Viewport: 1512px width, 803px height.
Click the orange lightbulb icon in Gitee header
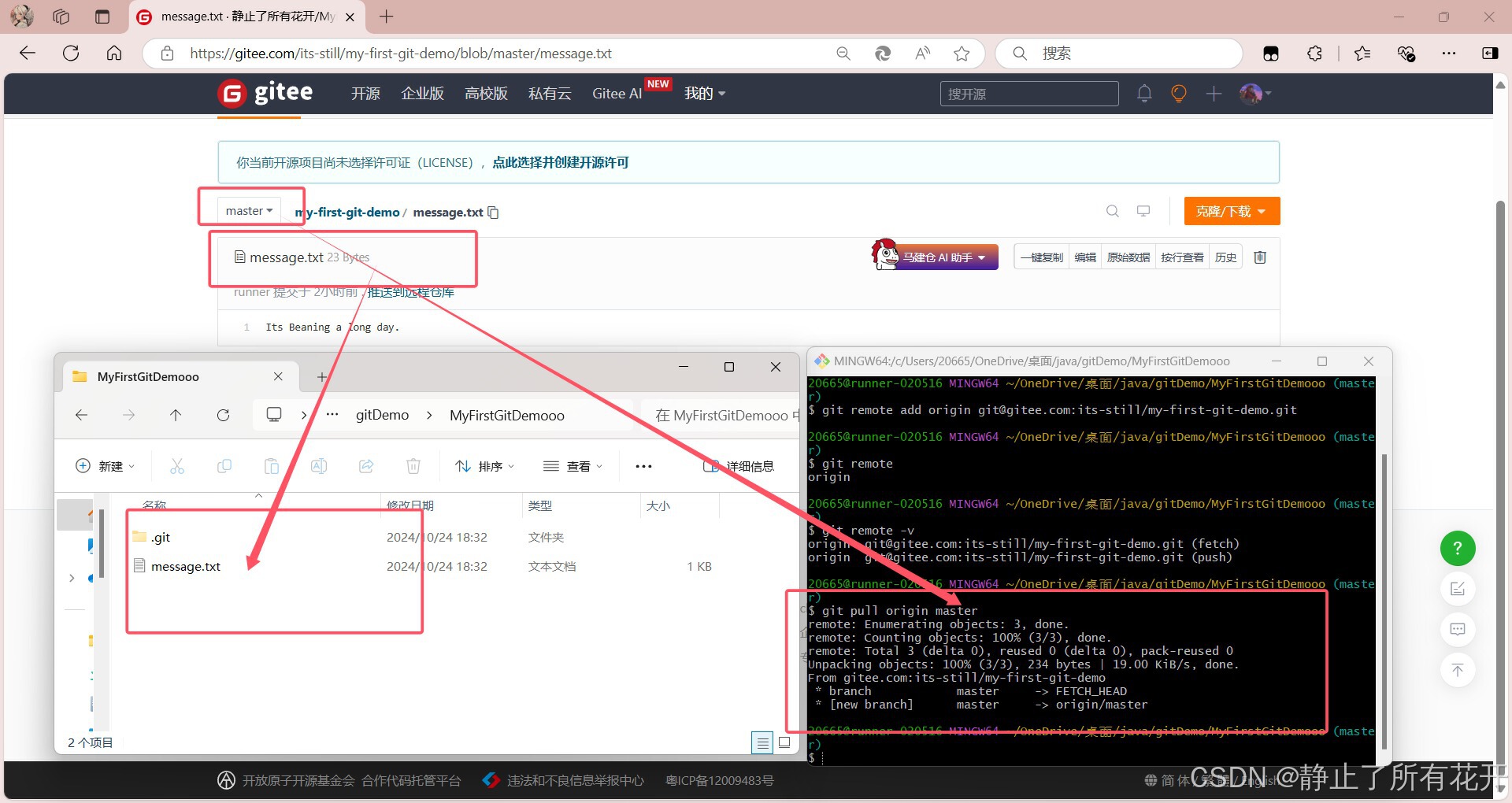(1179, 94)
